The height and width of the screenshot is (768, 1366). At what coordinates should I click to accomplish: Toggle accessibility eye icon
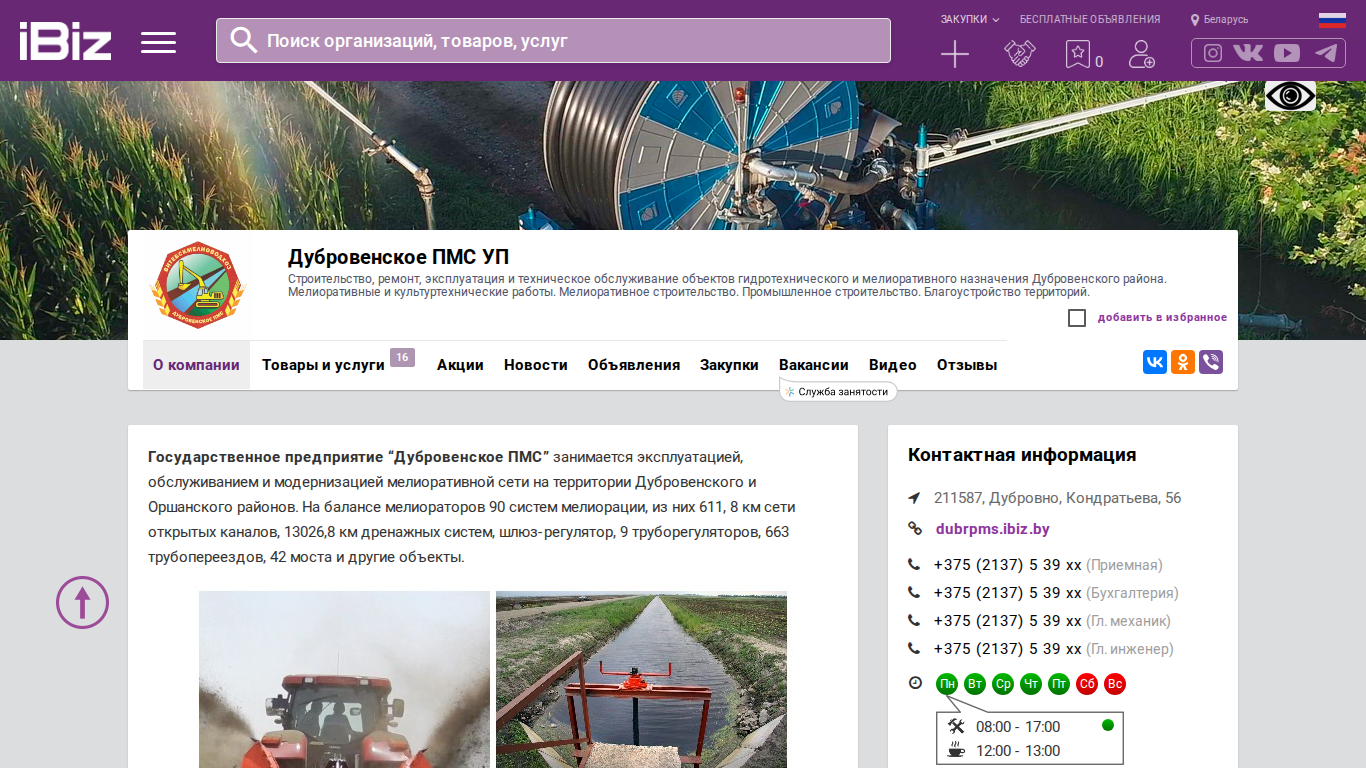pyautogui.click(x=1290, y=96)
